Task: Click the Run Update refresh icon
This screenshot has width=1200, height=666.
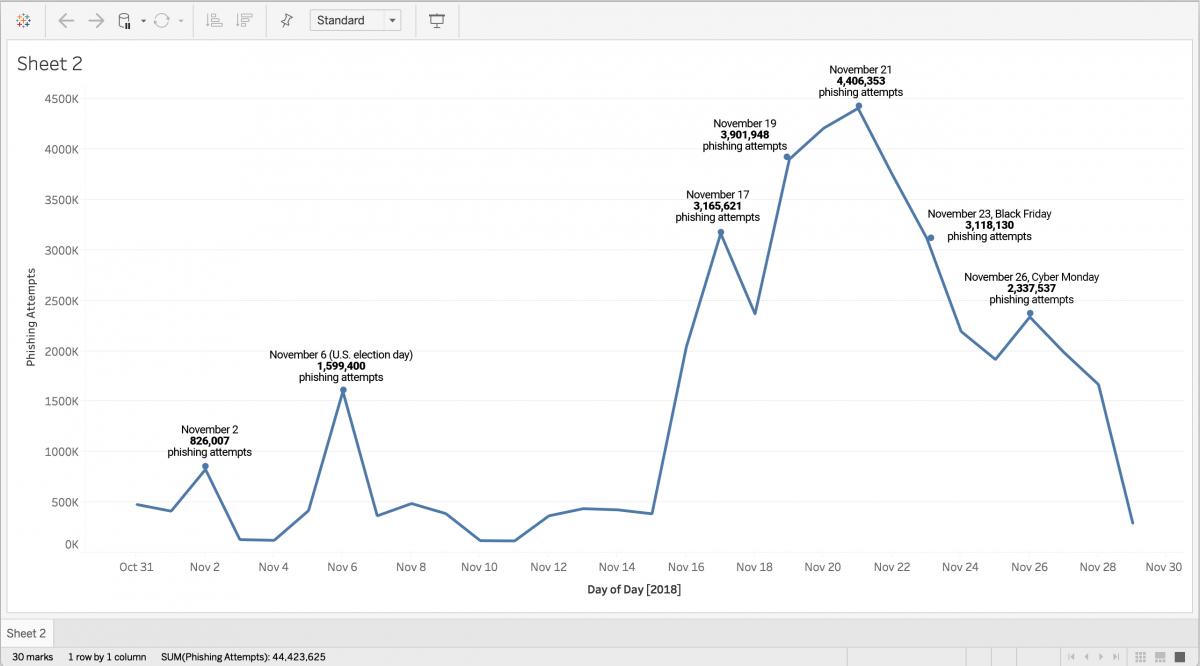Action: point(162,20)
